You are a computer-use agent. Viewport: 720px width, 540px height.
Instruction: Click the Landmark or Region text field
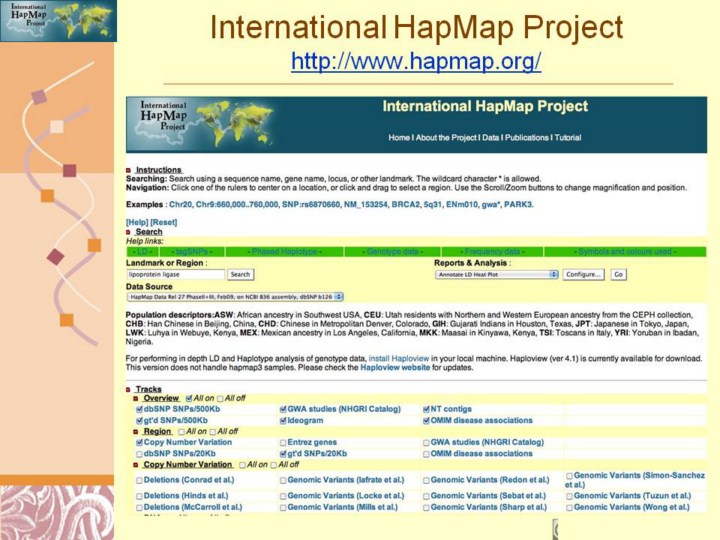[175, 274]
